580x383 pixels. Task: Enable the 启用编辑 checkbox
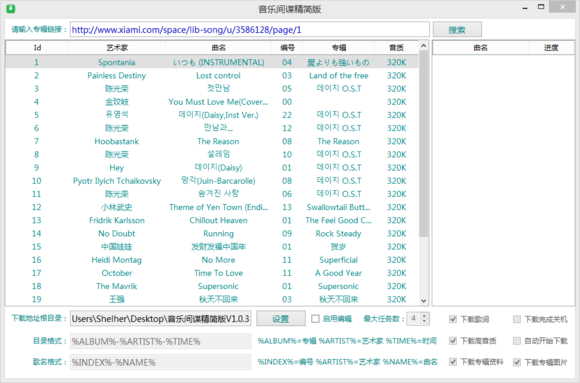click(x=315, y=319)
